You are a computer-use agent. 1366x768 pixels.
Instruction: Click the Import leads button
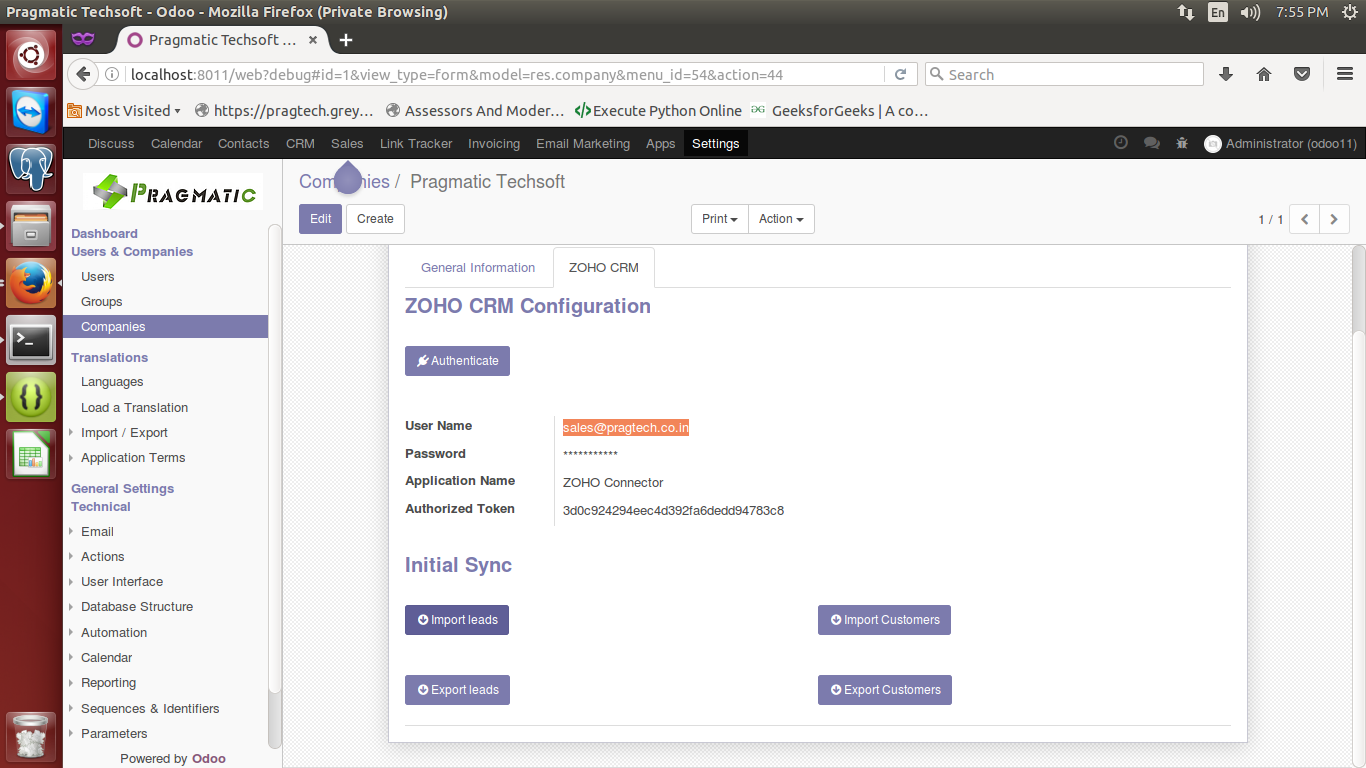click(x=457, y=620)
